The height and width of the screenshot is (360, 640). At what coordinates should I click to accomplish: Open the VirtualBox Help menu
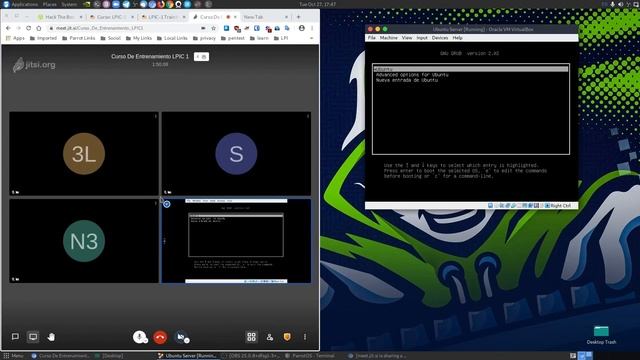tap(458, 38)
